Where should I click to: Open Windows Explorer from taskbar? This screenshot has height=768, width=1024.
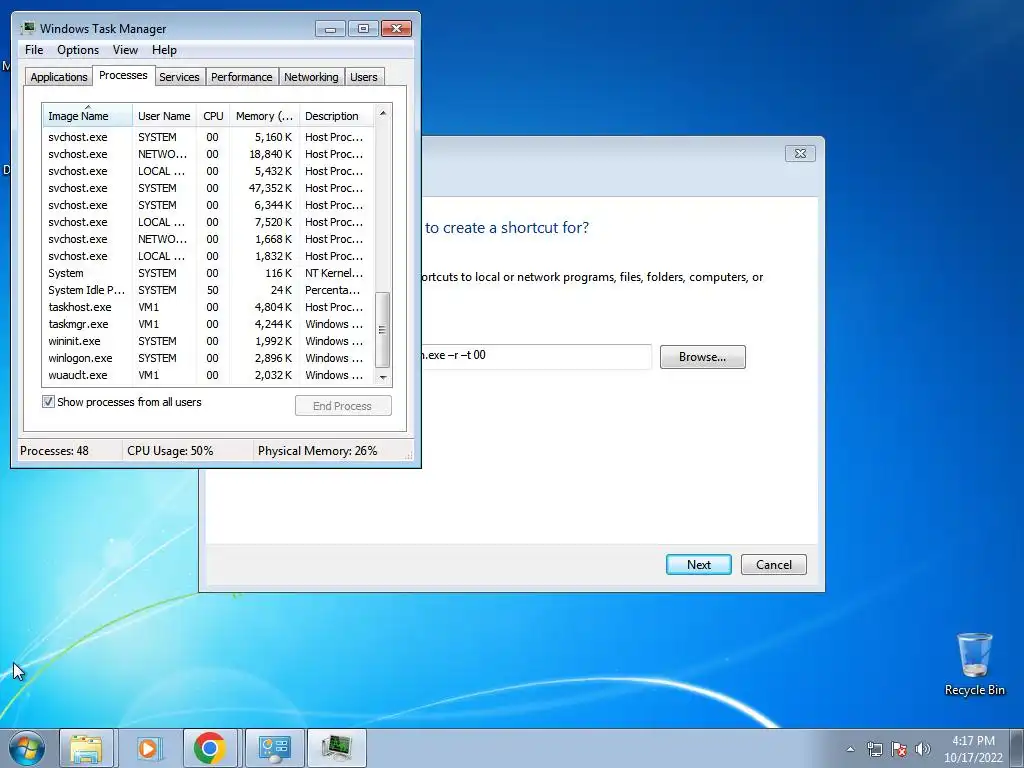[x=86, y=748]
